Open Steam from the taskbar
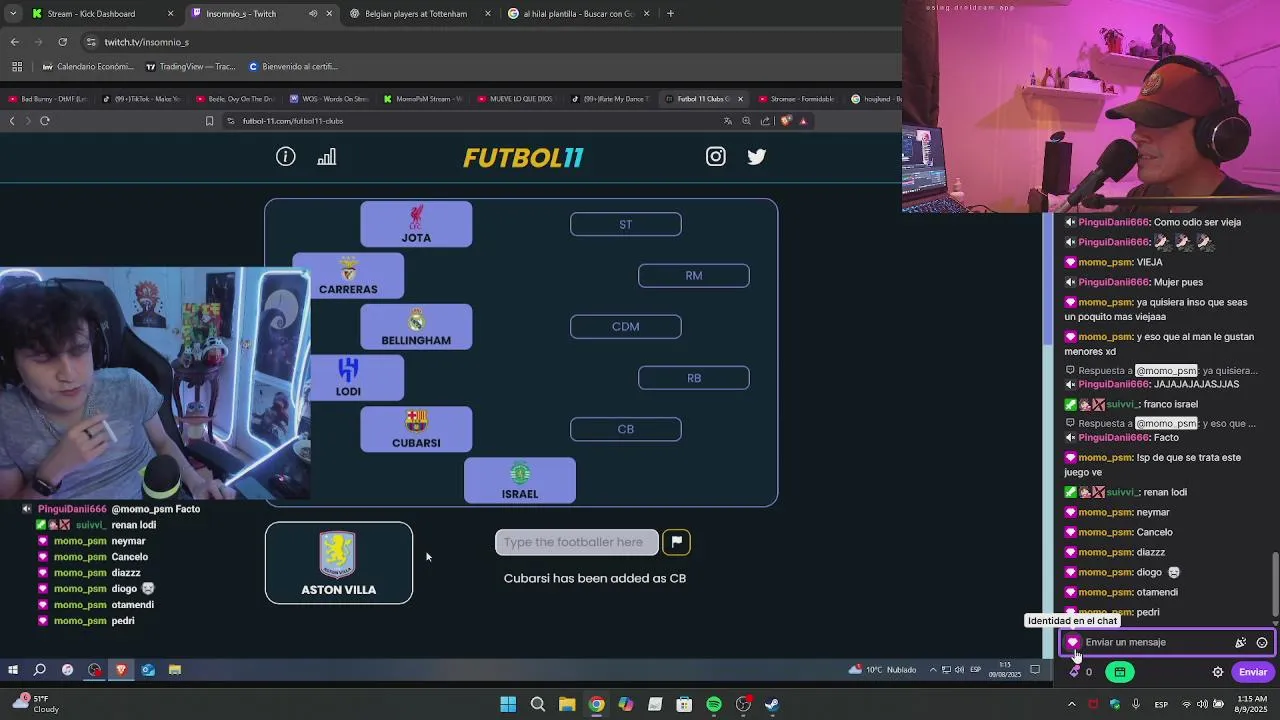This screenshot has width=1280, height=720. click(772, 704)
